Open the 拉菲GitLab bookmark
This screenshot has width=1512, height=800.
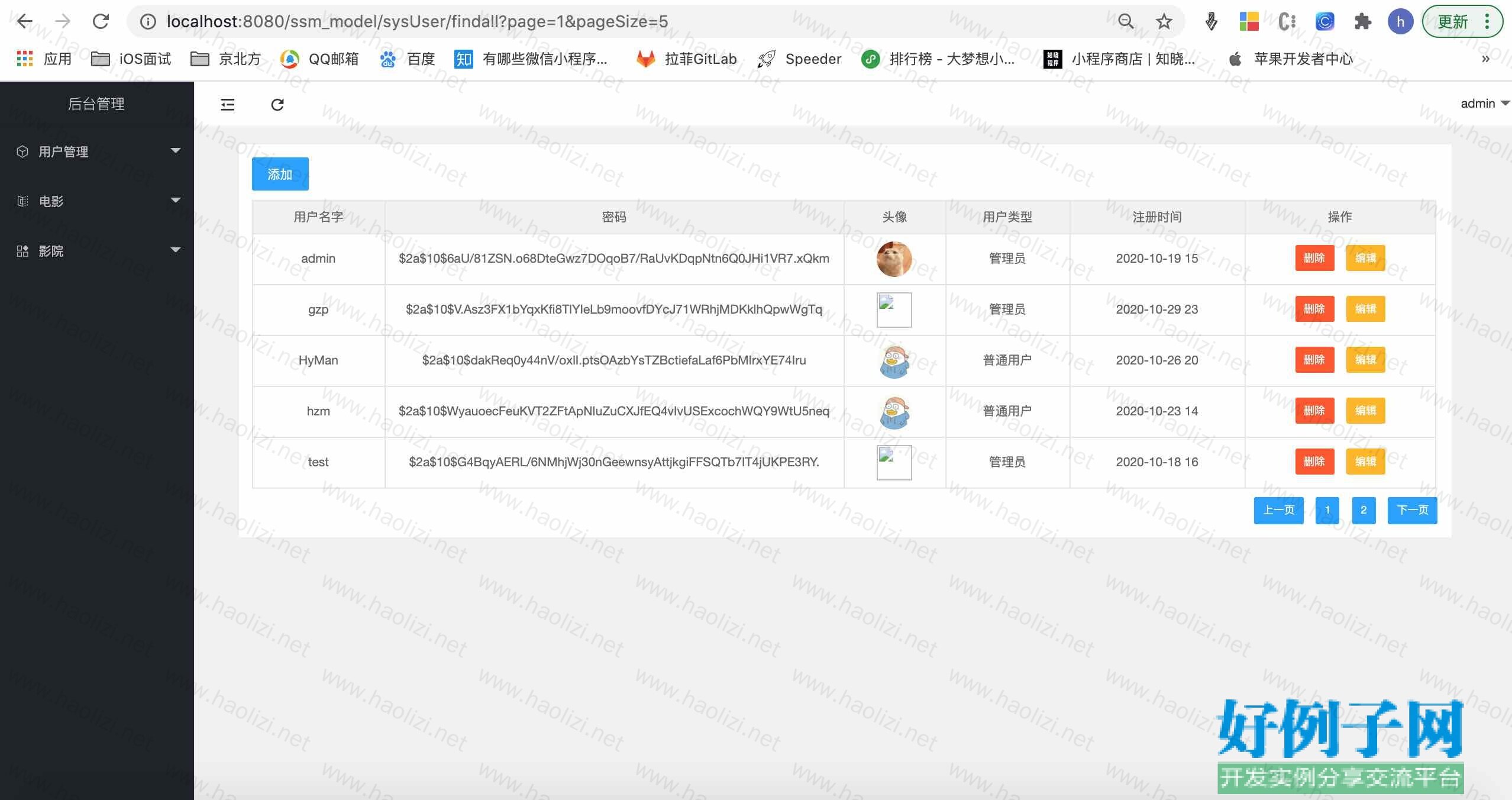[x=687, y=59]
